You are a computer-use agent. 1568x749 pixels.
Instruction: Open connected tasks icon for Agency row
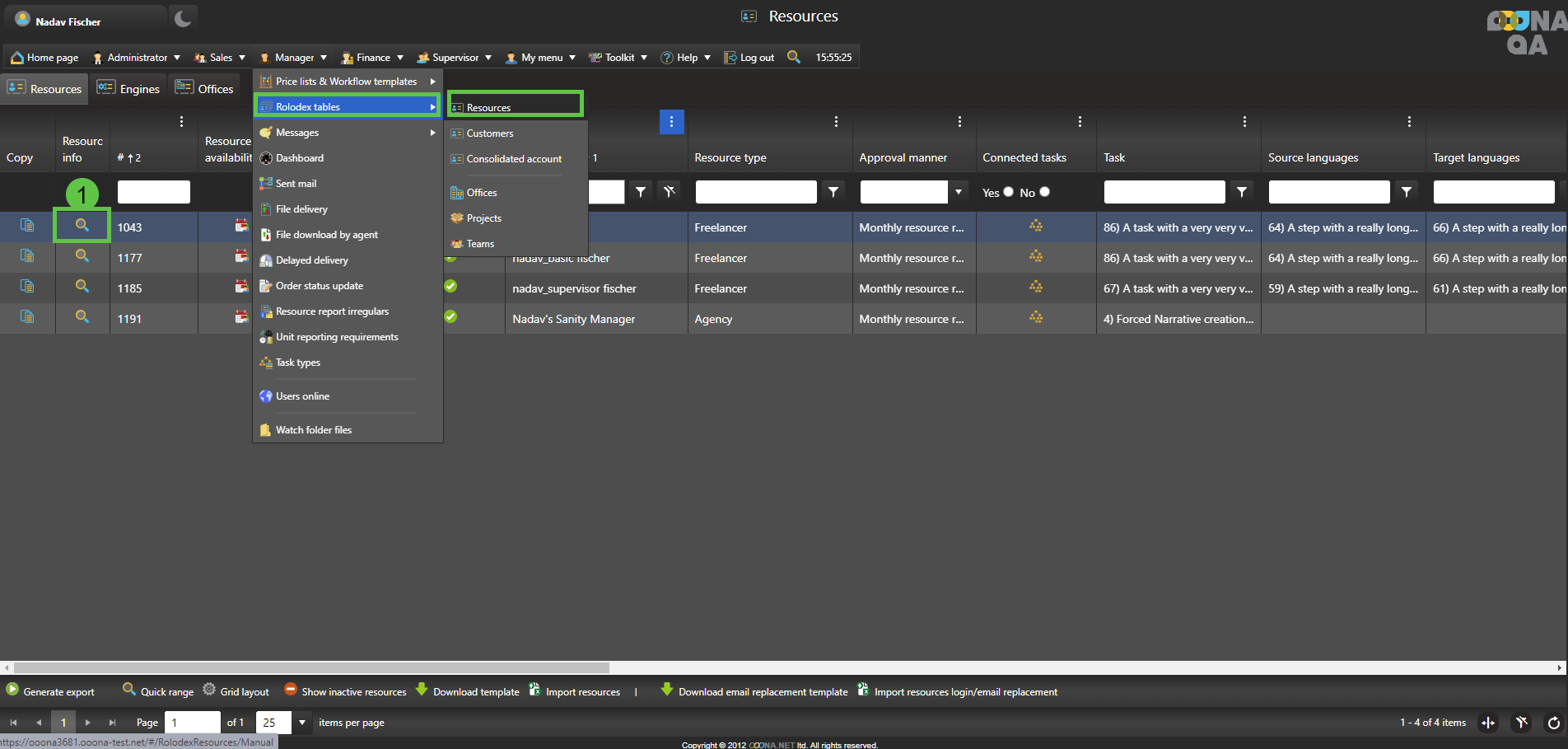[x=1035, y=318]
